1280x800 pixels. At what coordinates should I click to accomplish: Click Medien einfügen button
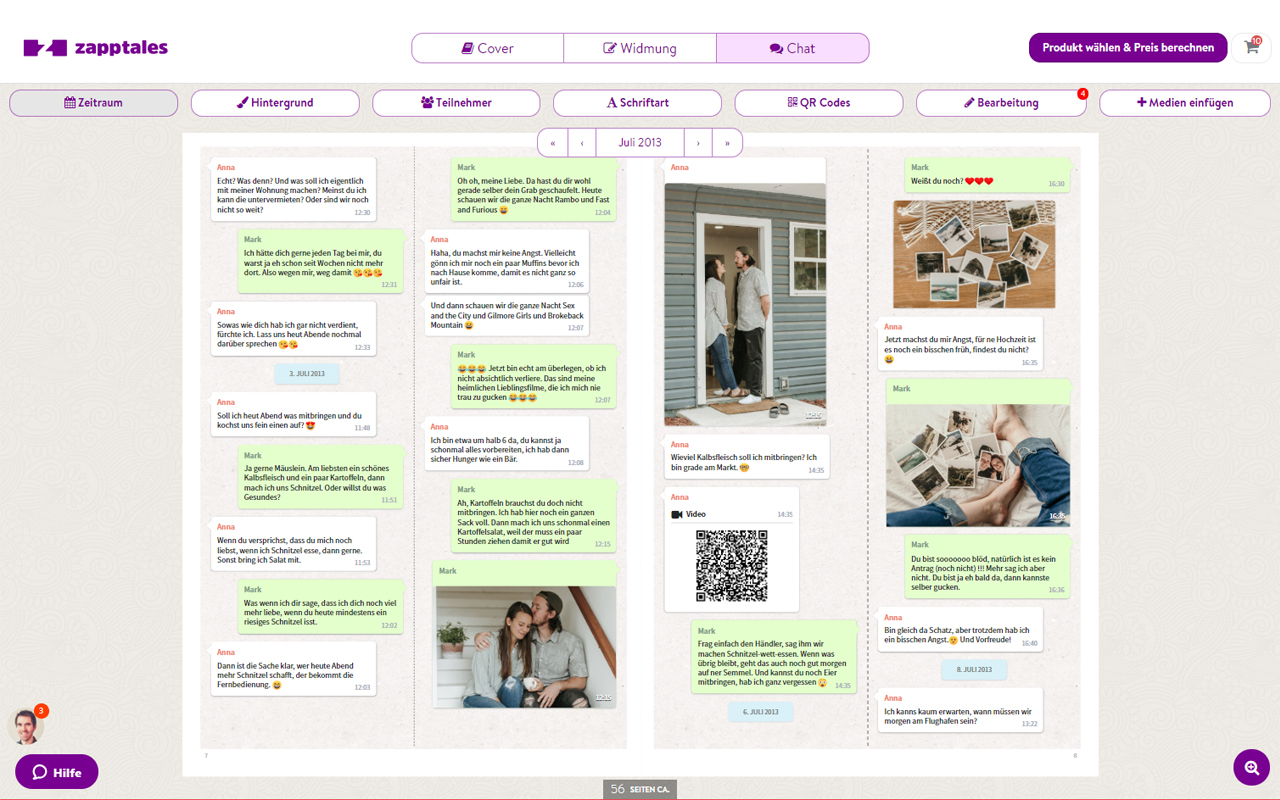tap(1185, 103)
